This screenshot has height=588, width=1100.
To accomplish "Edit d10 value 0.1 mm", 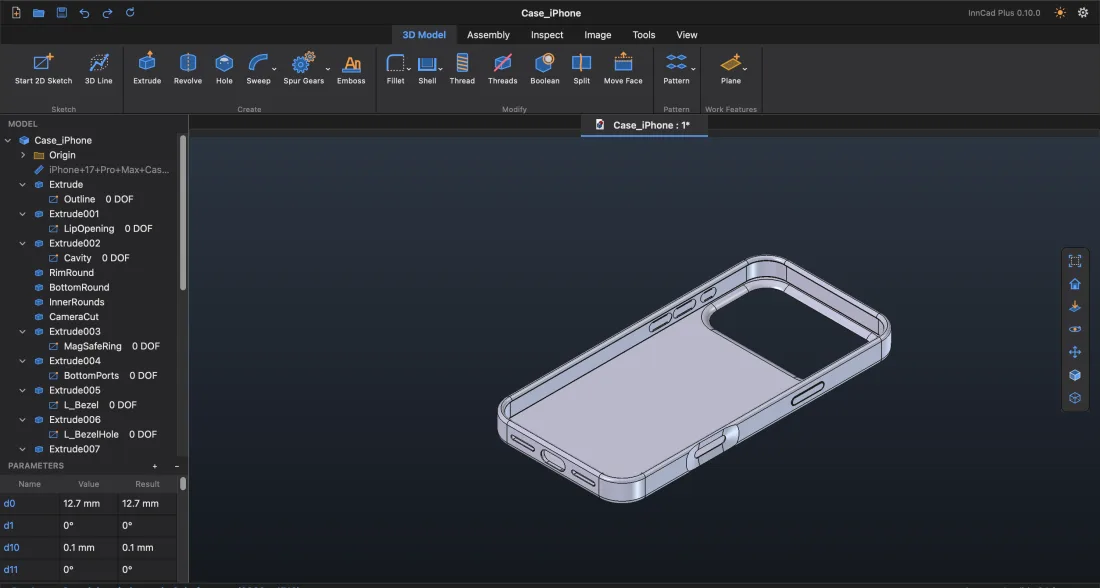I will [x=88, y=547].
